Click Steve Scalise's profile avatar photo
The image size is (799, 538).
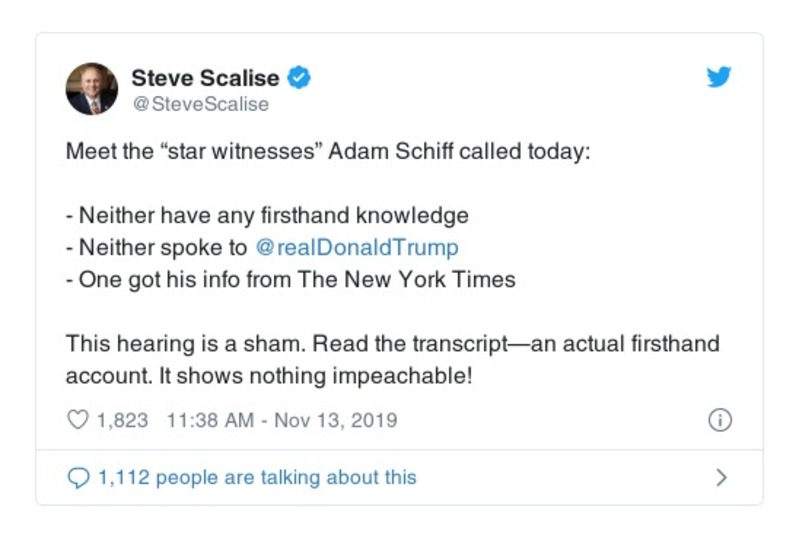pos(92,89)
